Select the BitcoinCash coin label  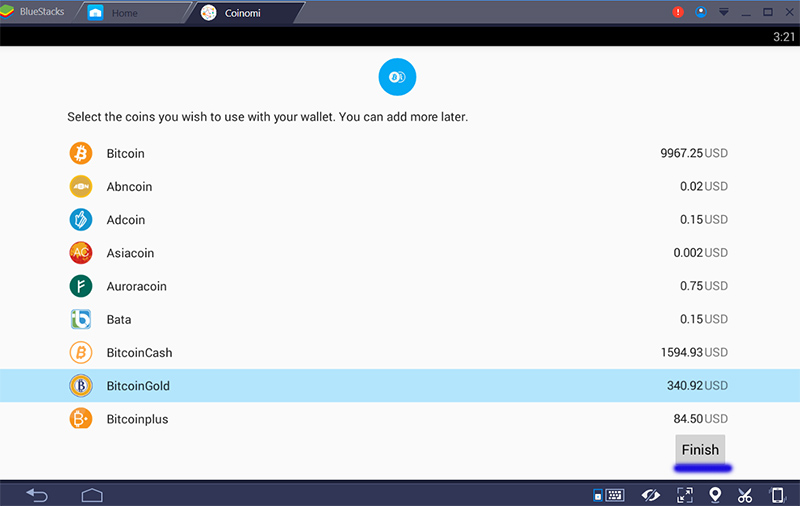click(139, 352)
